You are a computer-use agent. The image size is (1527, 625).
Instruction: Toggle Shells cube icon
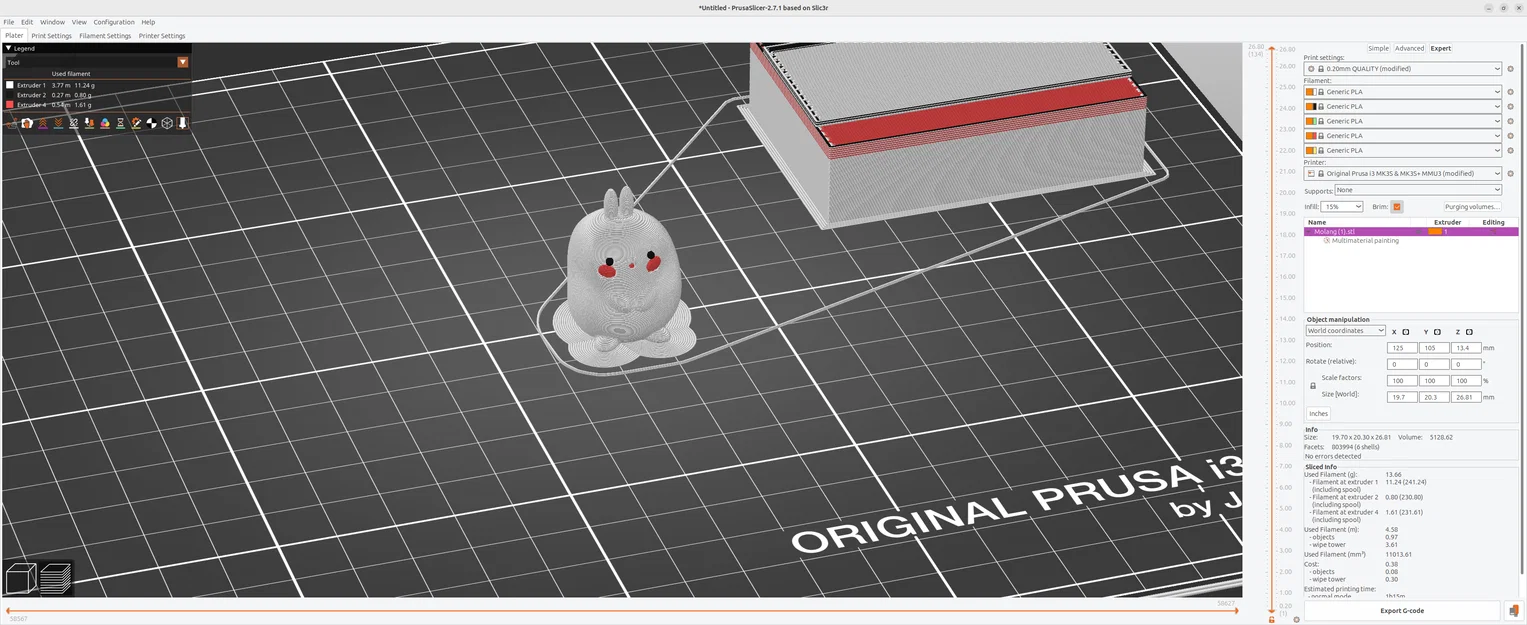pos(167,123)
